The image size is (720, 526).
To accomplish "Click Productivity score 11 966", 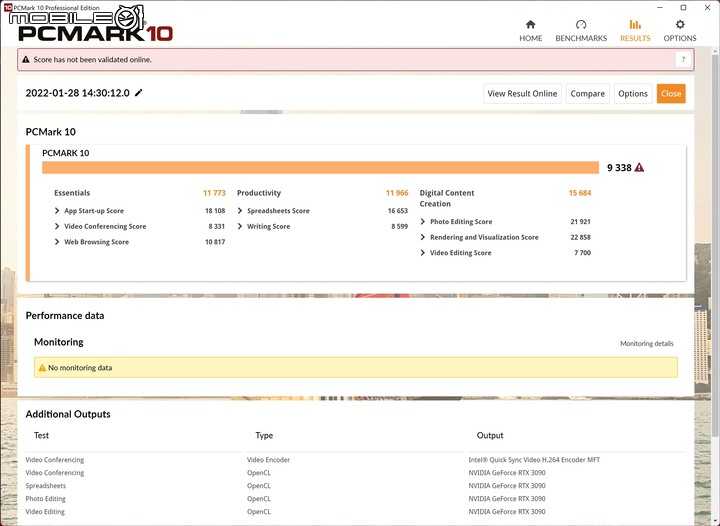I will tap(397, 193).
